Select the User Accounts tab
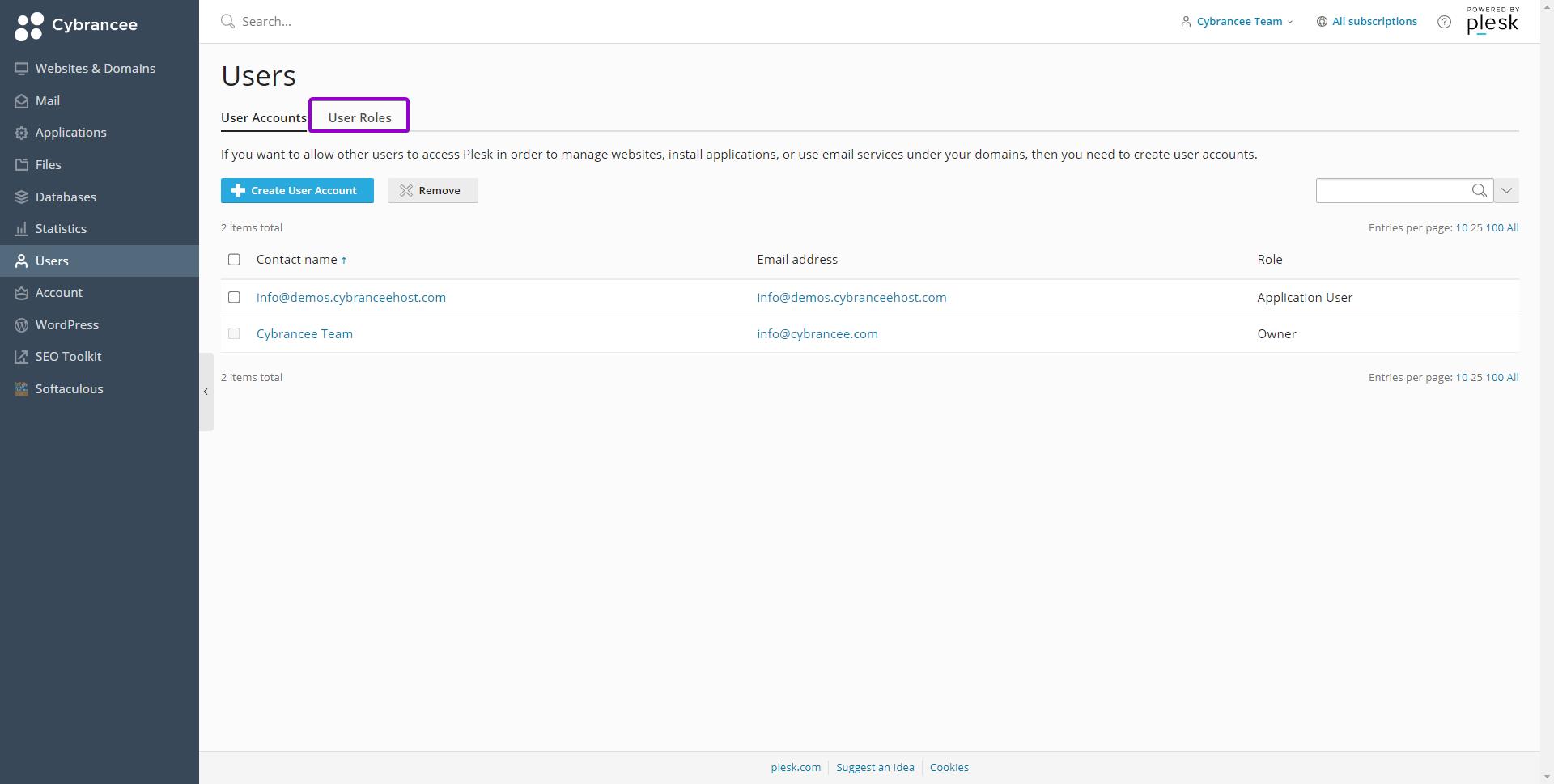 click(264, 117)
